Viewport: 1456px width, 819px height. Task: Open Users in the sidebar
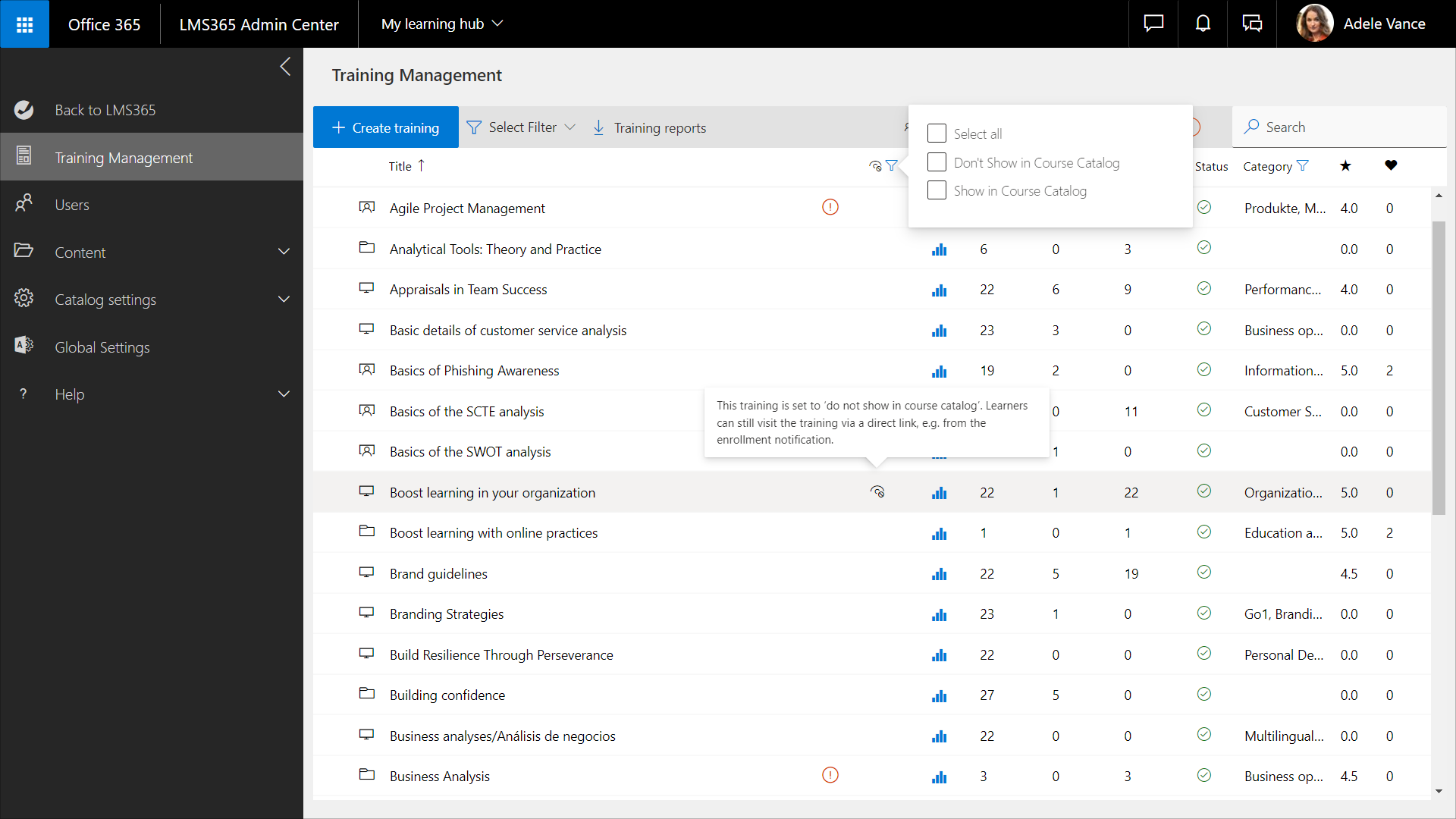click(x=72, y=205)
